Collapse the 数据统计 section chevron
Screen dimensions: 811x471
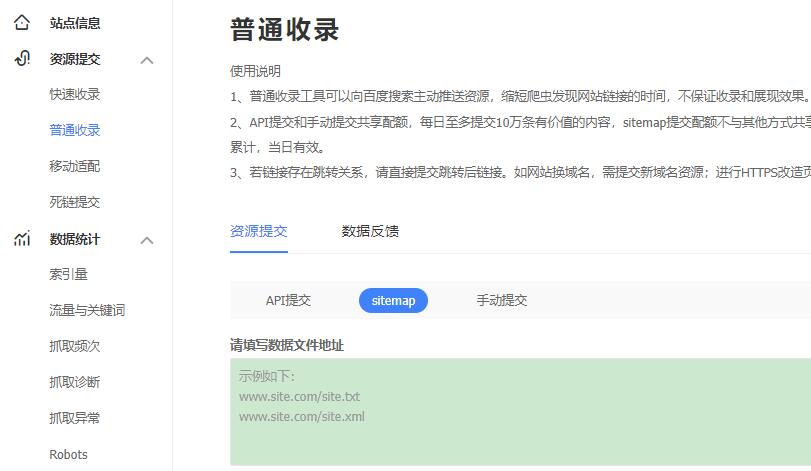(x=147, y=240)
